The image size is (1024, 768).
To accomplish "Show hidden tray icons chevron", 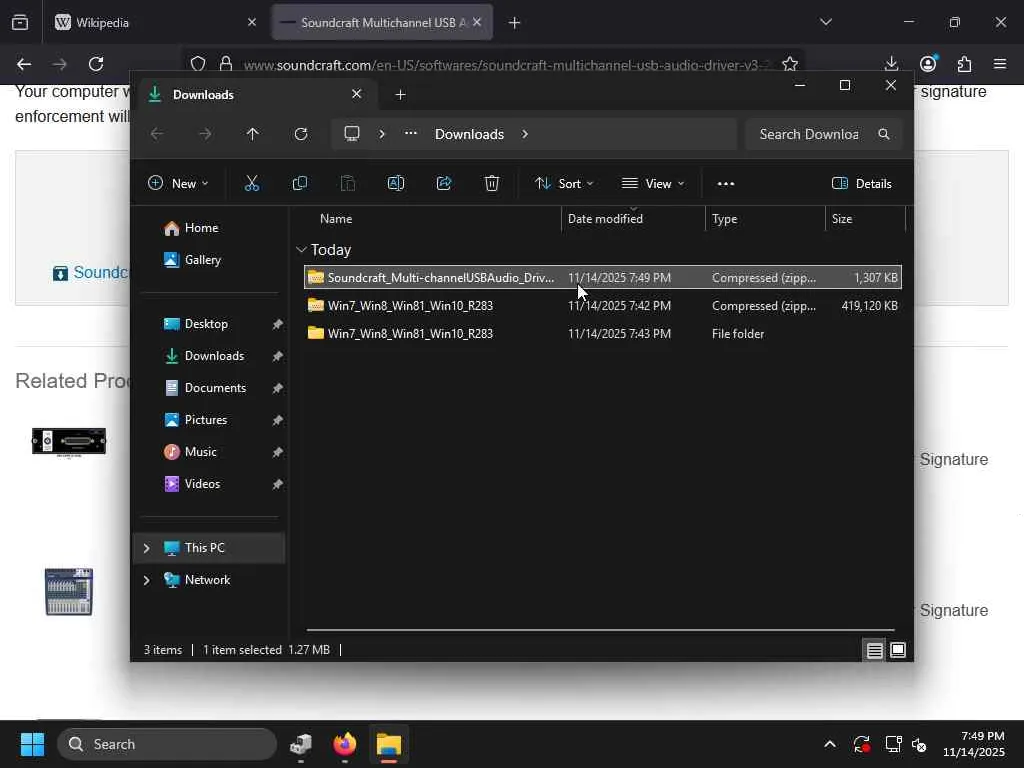I will click(829, 744).
